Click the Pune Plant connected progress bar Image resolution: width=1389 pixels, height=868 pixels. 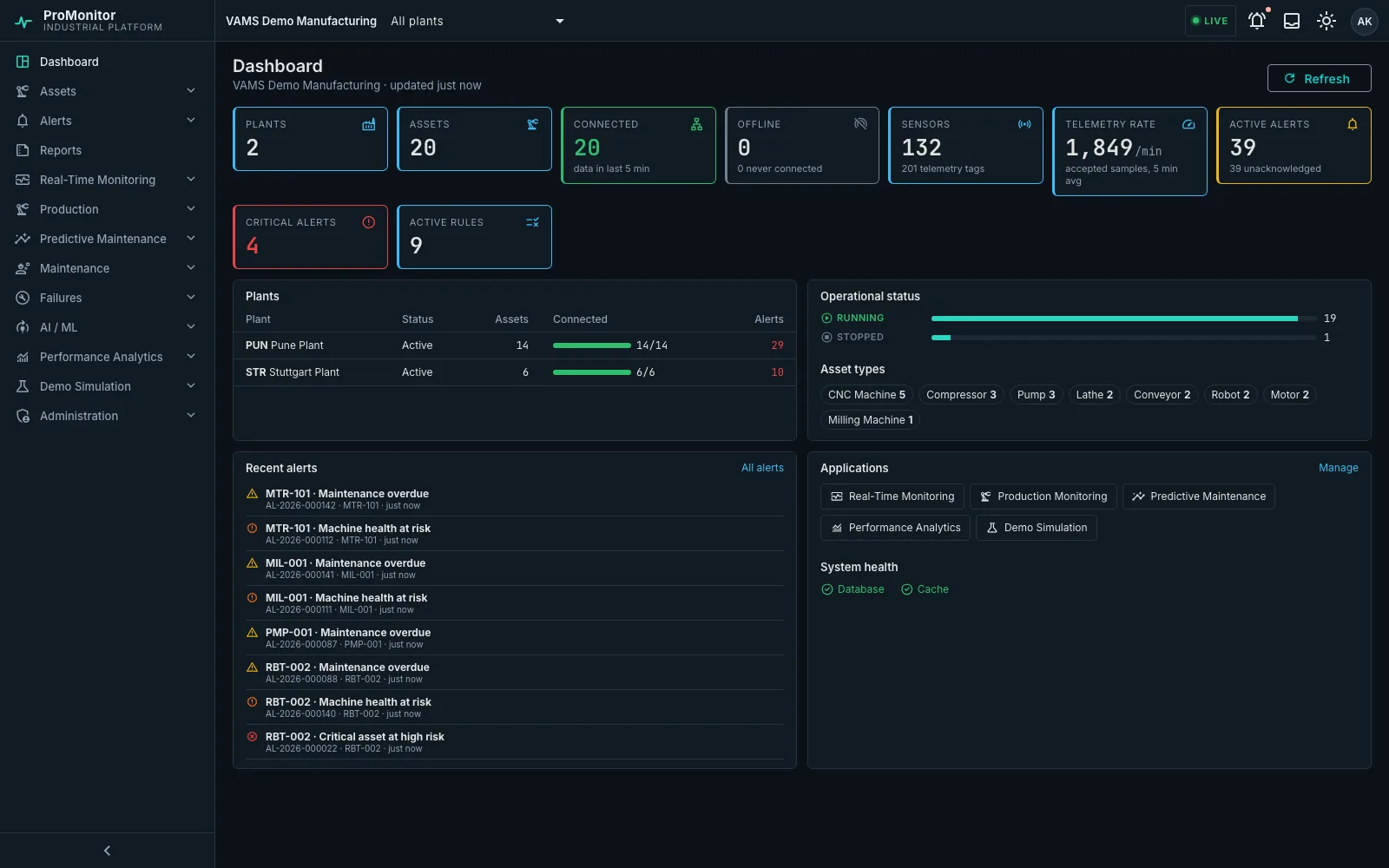[x=592, y=345]
